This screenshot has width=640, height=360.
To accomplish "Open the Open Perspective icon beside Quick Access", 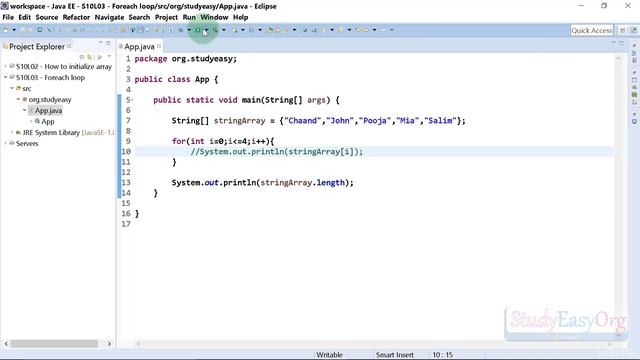I will 623,30.
